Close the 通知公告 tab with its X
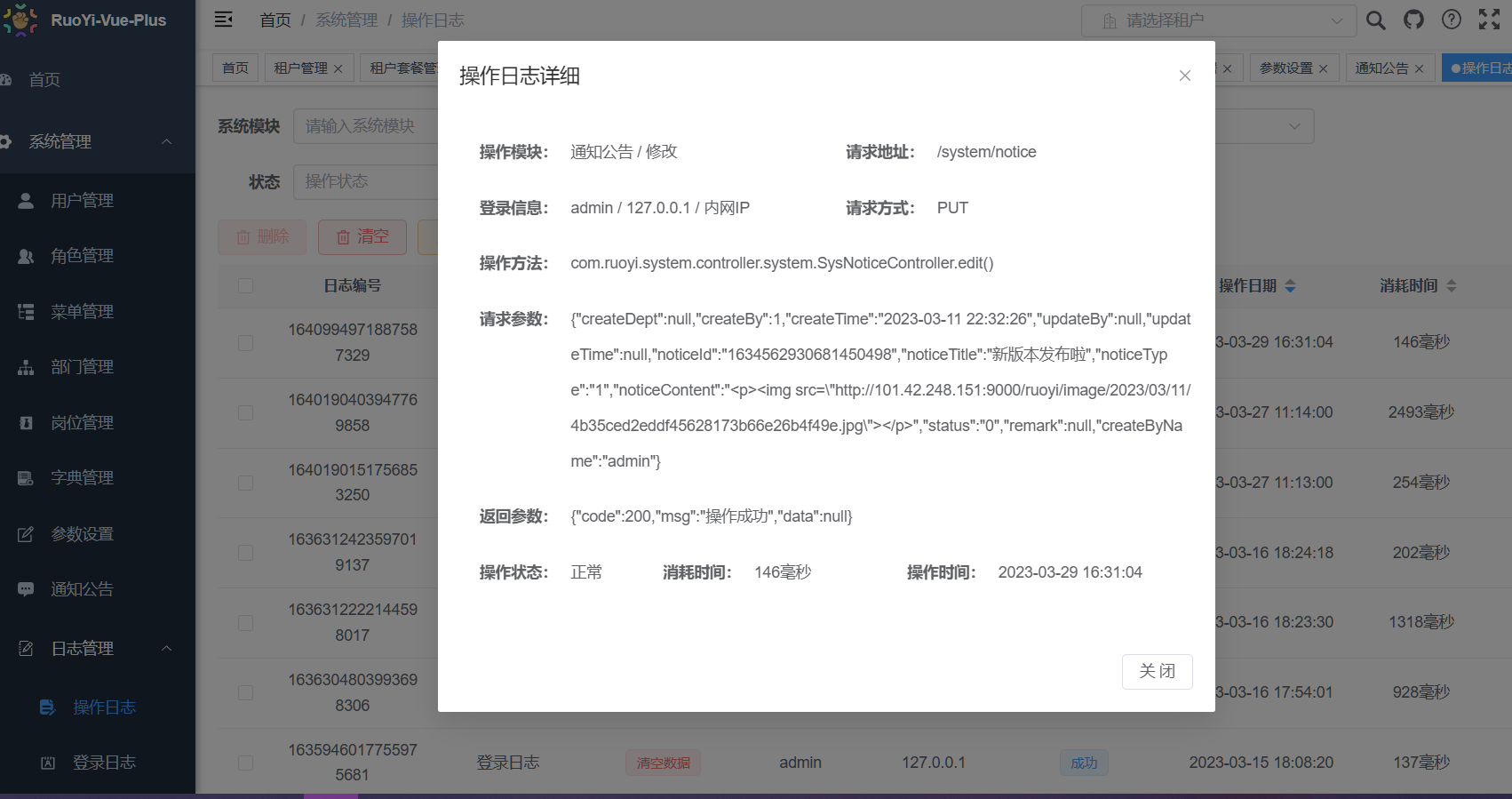The height and width of the screenshot is (799, 1512). [x=1419, y=68]
